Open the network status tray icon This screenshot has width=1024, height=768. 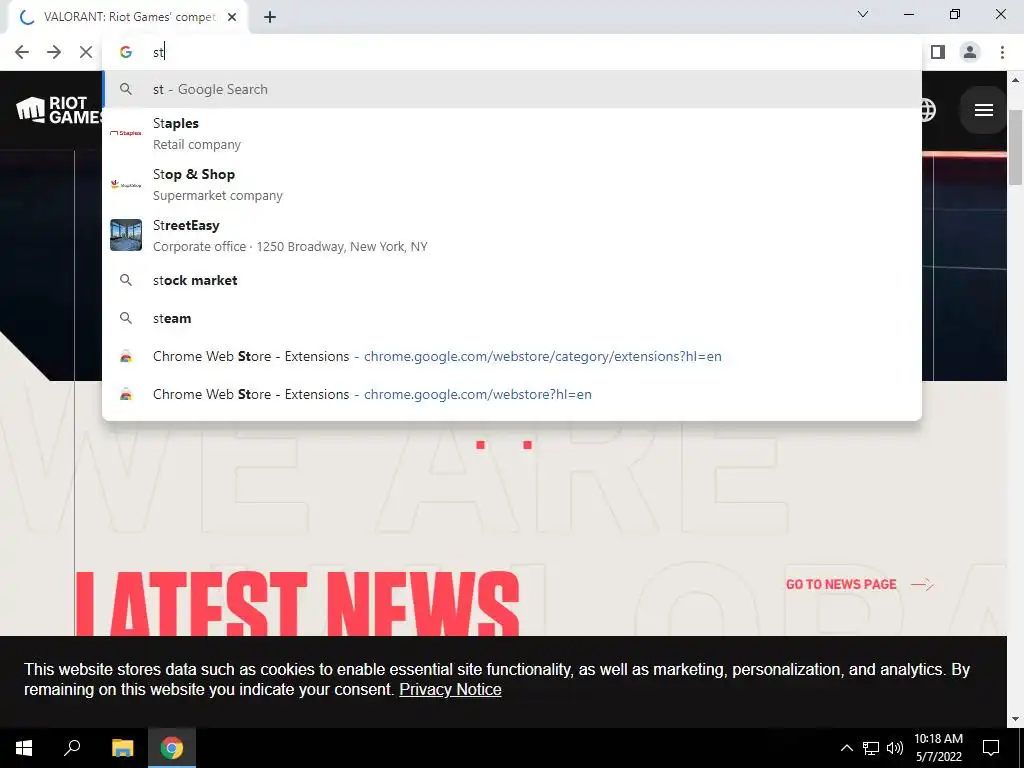(x=871, y=748)
